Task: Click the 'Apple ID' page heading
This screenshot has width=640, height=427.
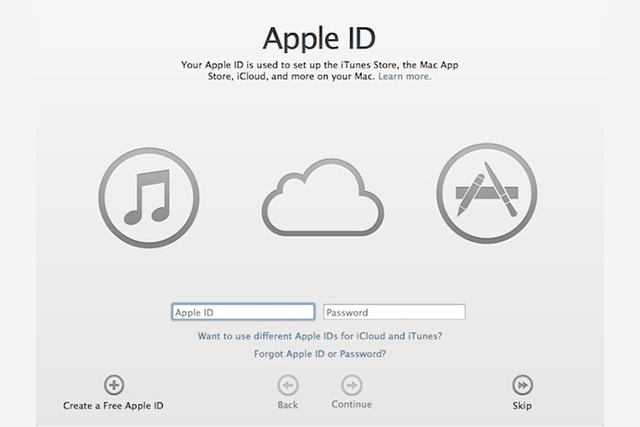Action: (320, 39)
